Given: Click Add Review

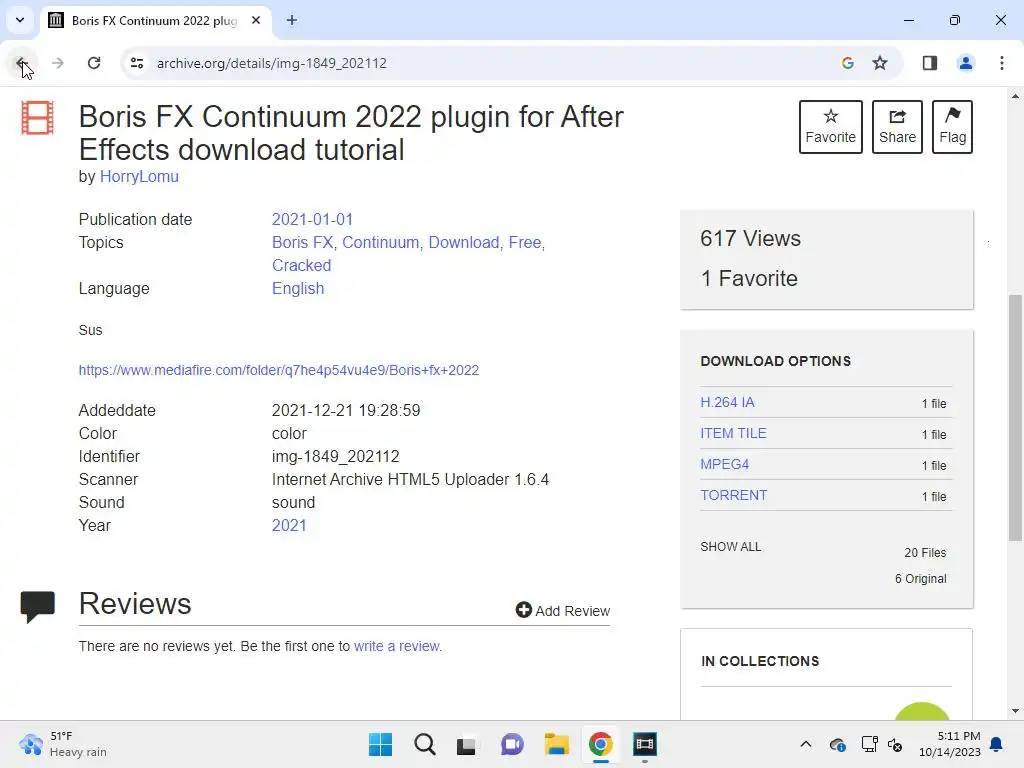Looking at the screenshot, I should [562, 611].
